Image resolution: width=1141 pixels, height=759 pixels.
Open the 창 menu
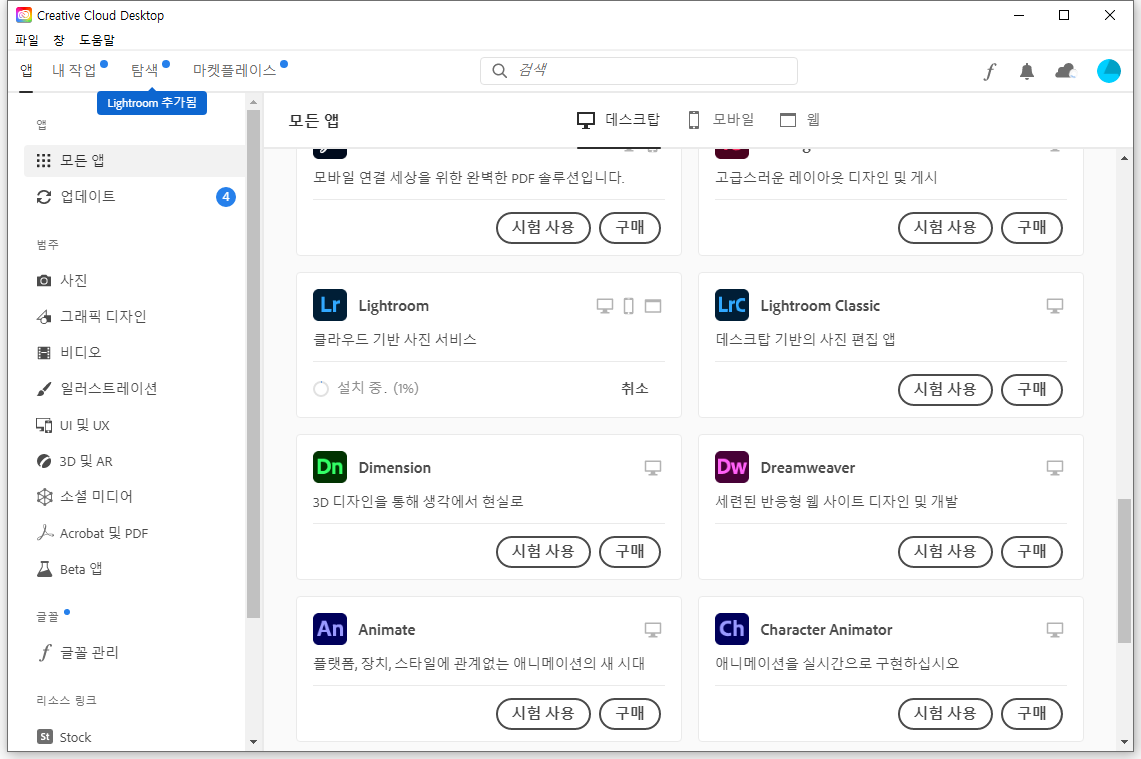click(x=59, y=40)
